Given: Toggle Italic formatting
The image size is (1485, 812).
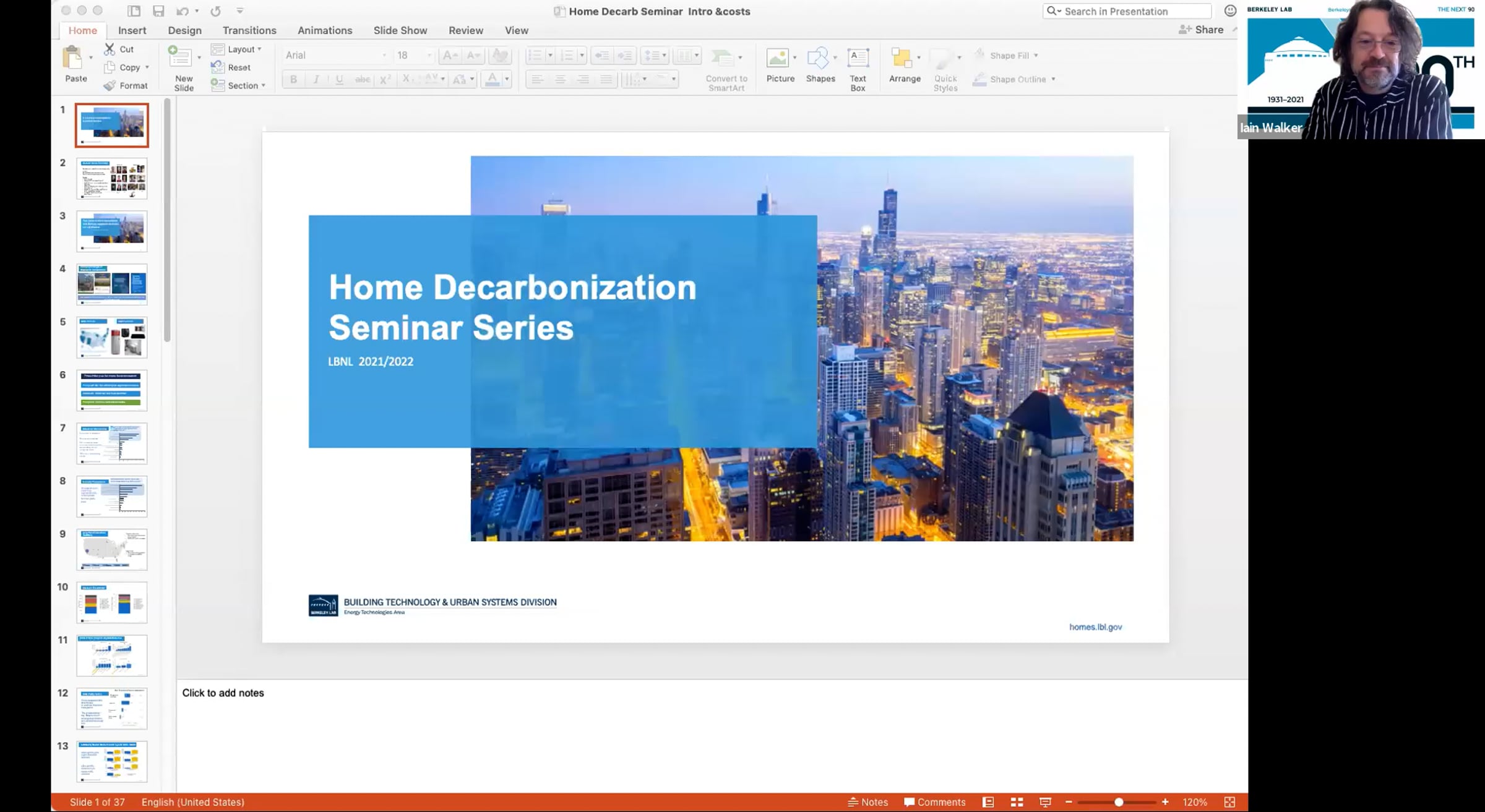Looking at the screenshot, I should click(316, 79).
